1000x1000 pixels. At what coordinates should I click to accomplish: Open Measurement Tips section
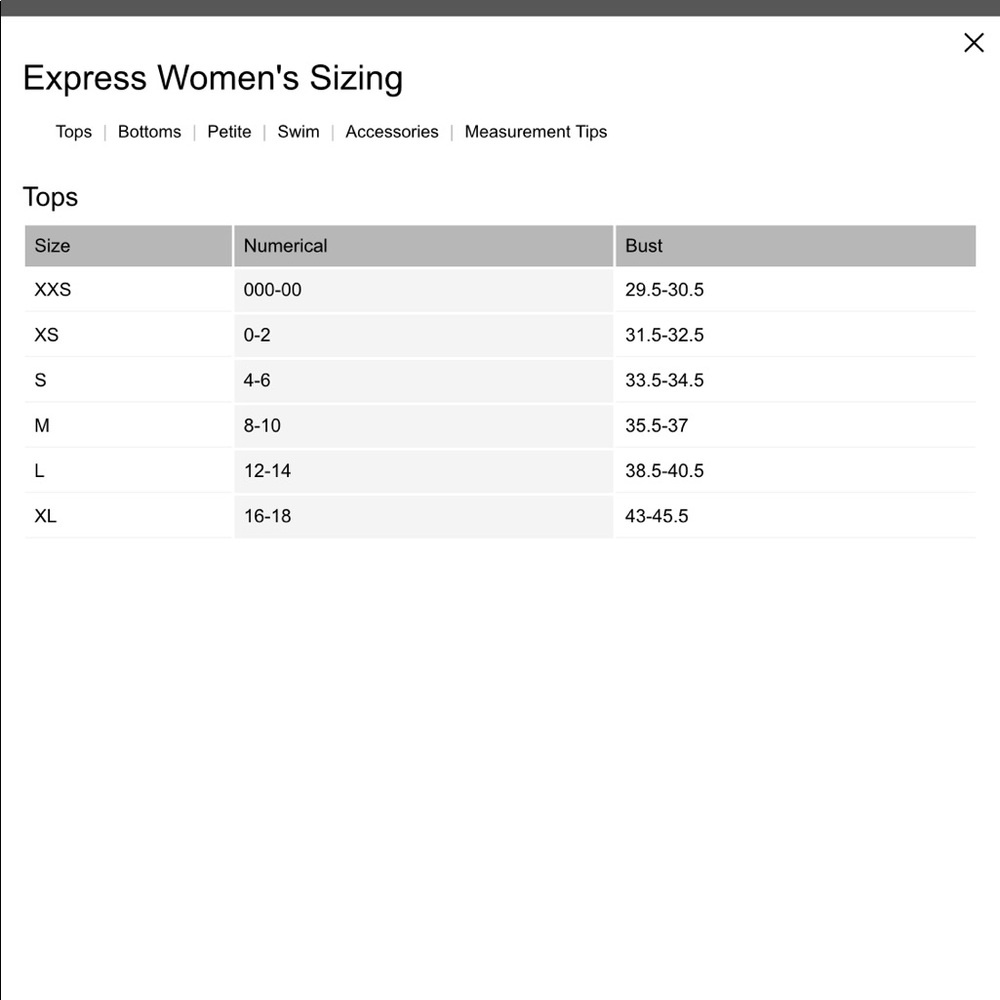click(536, 131)
